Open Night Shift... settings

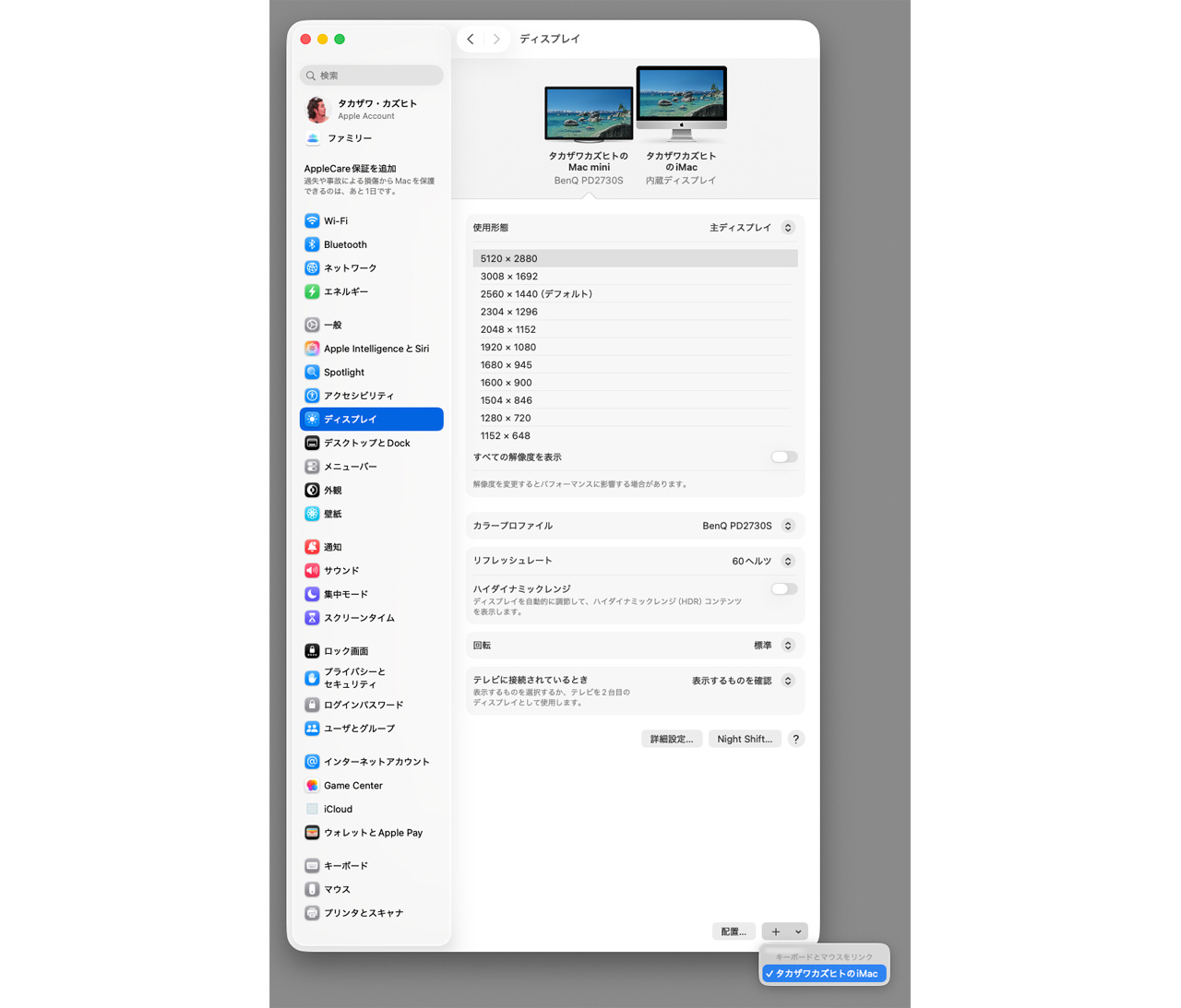coord(744,738)
